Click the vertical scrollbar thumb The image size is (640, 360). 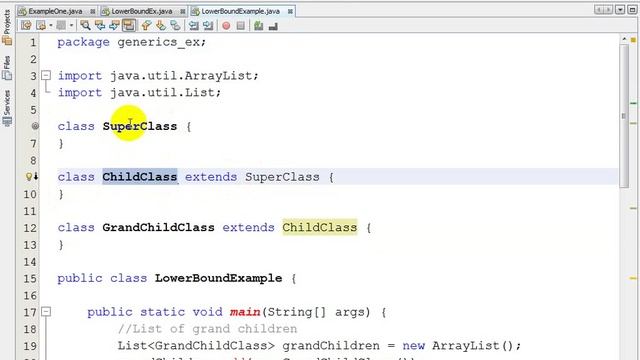pyautogui.click(x=624, y=116)
